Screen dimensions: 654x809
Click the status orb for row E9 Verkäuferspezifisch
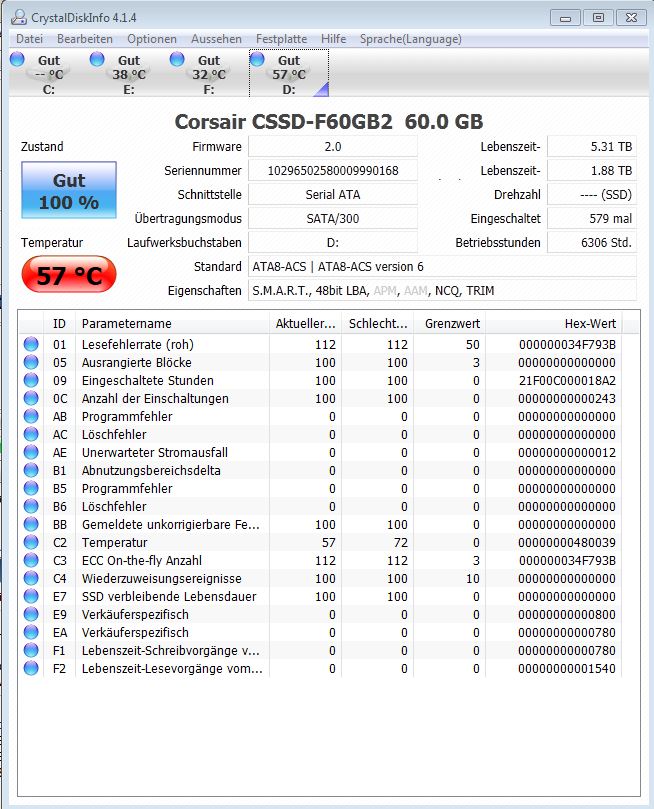[31, 614]
